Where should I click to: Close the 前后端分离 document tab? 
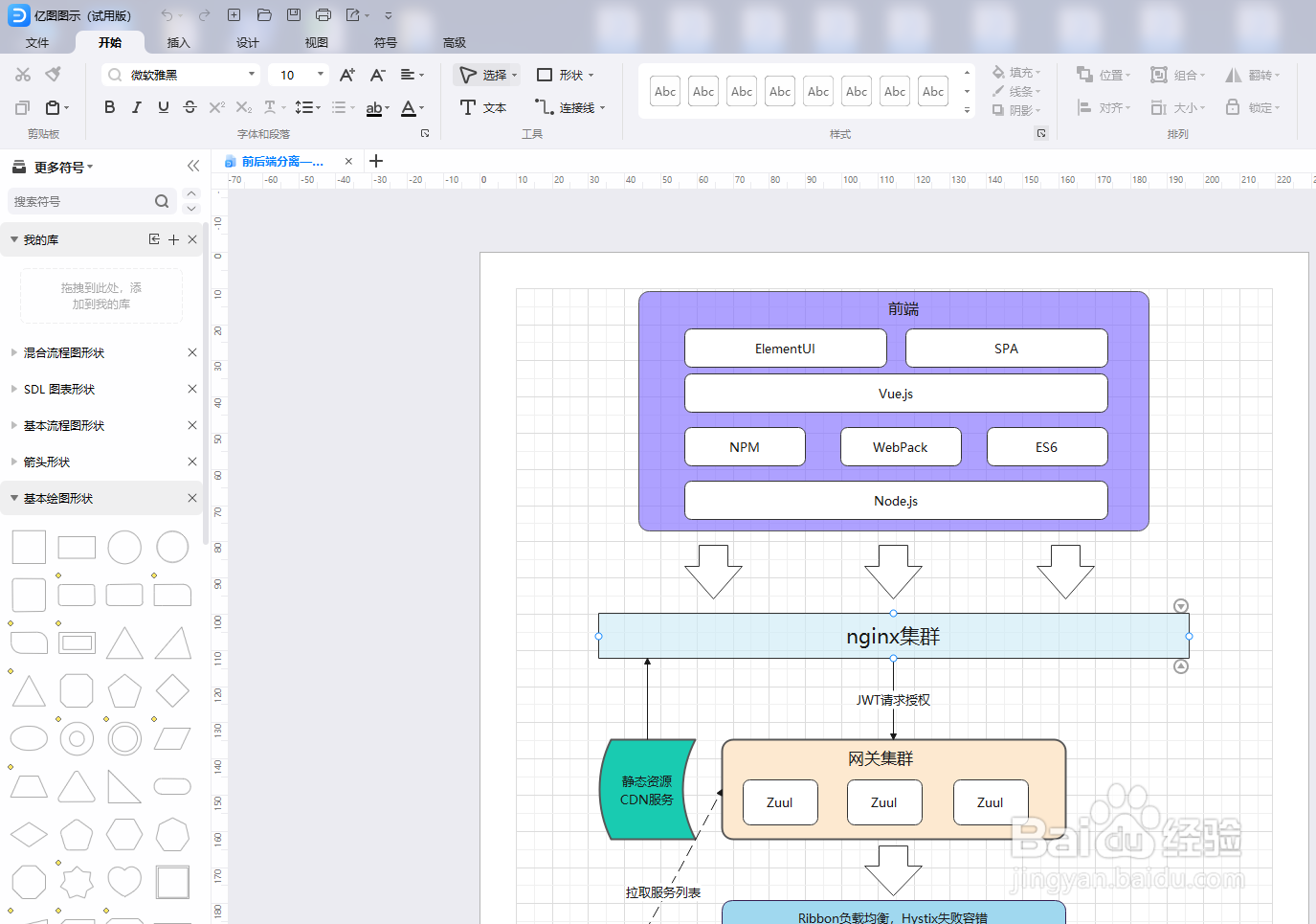[x=348, y=161]
